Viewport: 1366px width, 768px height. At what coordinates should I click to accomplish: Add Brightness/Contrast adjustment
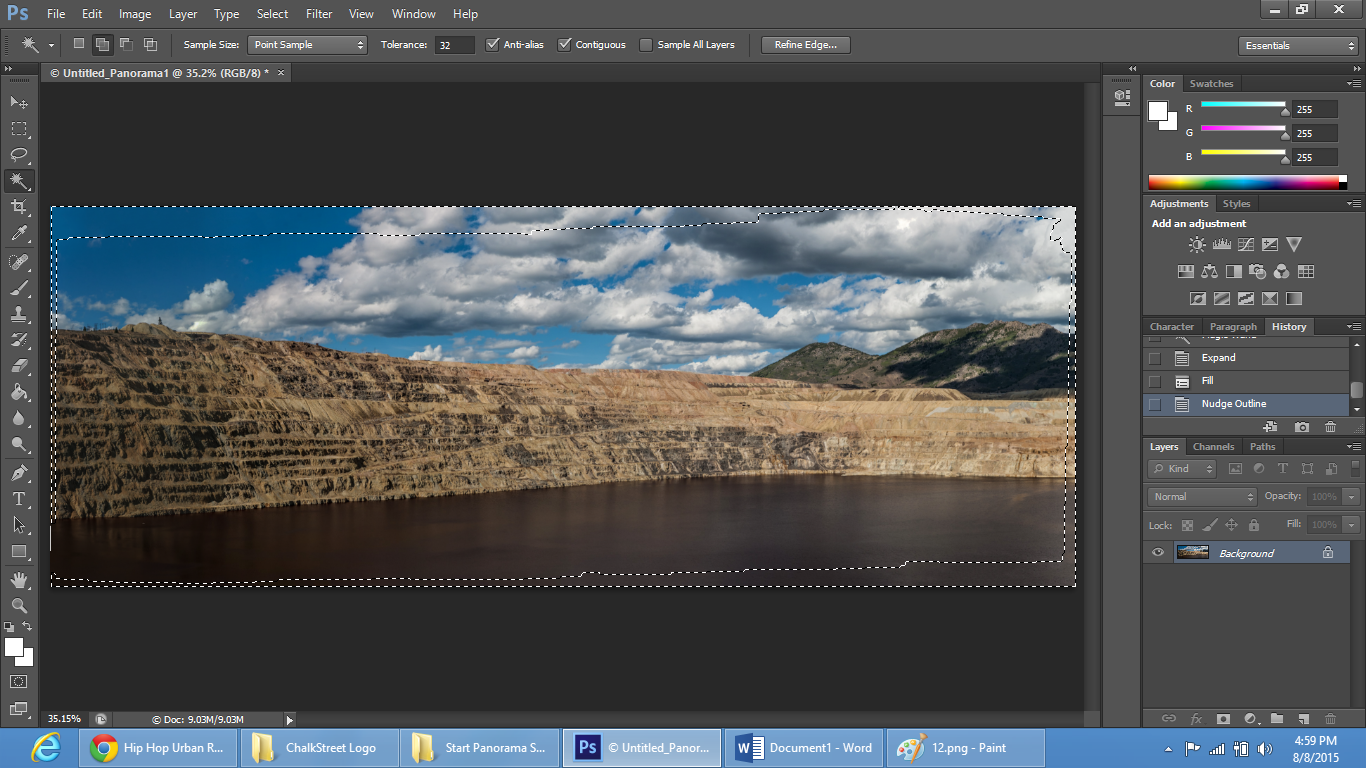(x=1197, y=244)
